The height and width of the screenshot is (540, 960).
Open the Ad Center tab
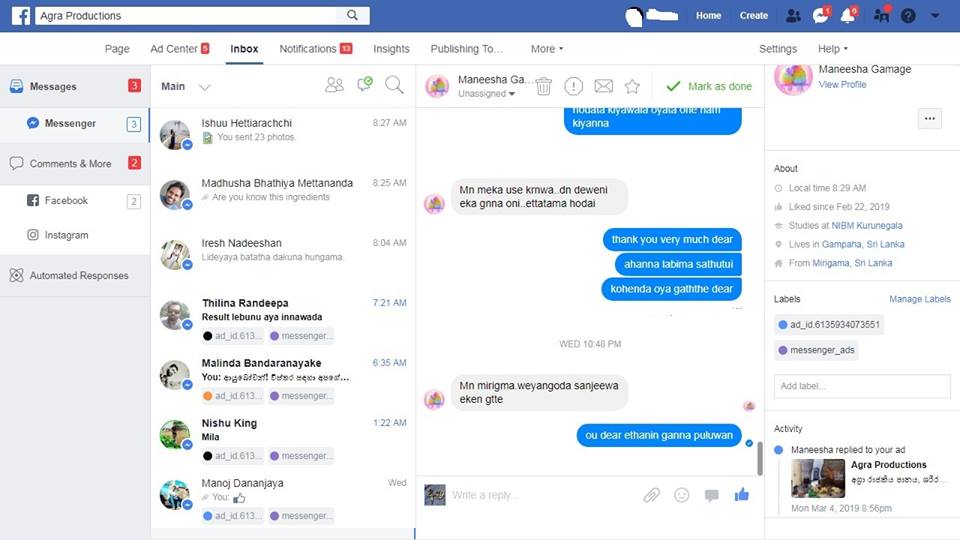[179, 49]
